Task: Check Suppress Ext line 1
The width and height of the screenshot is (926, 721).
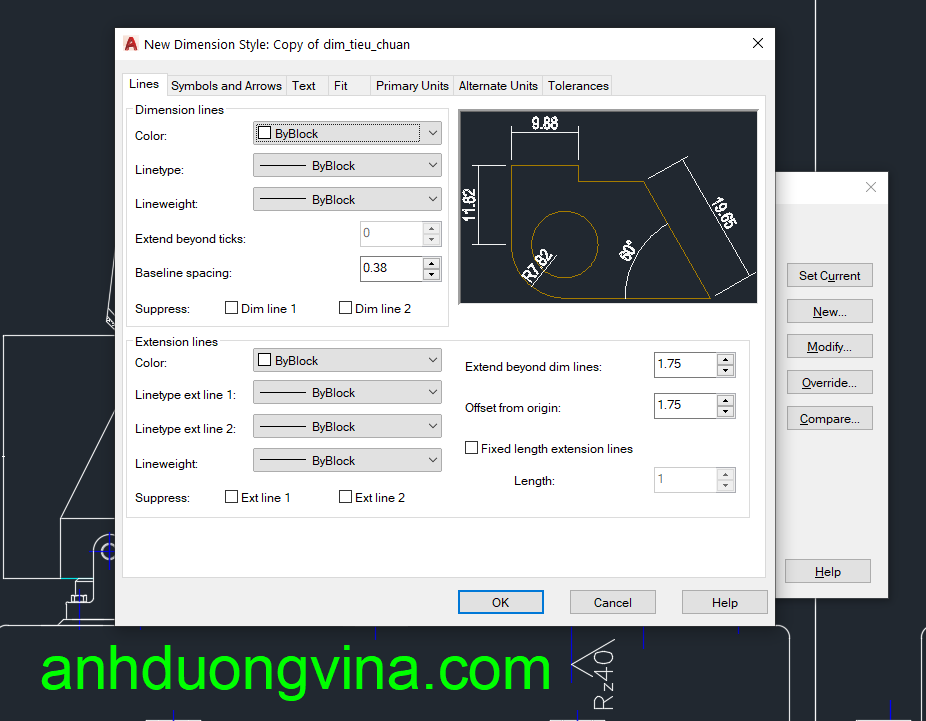Action: (x=232, y=497)
